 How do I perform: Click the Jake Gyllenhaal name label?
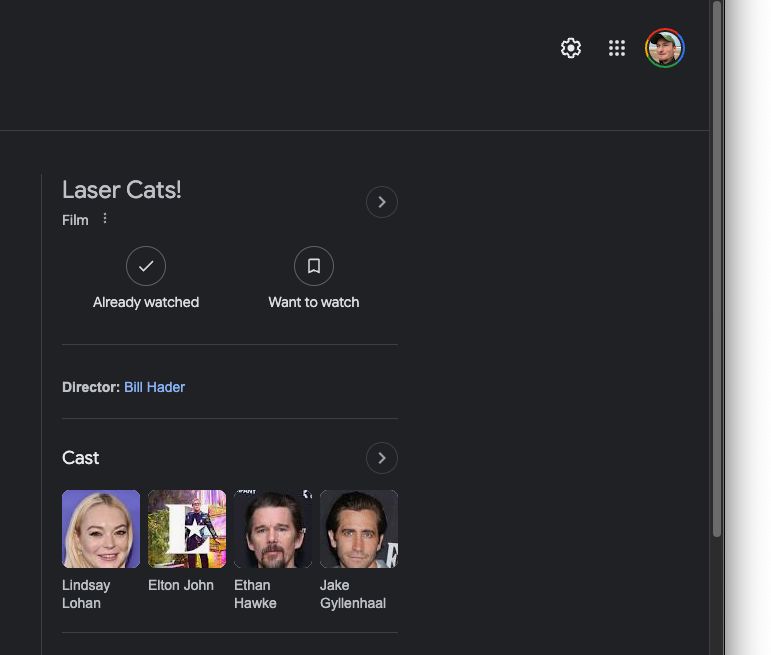tap(352, 594)
